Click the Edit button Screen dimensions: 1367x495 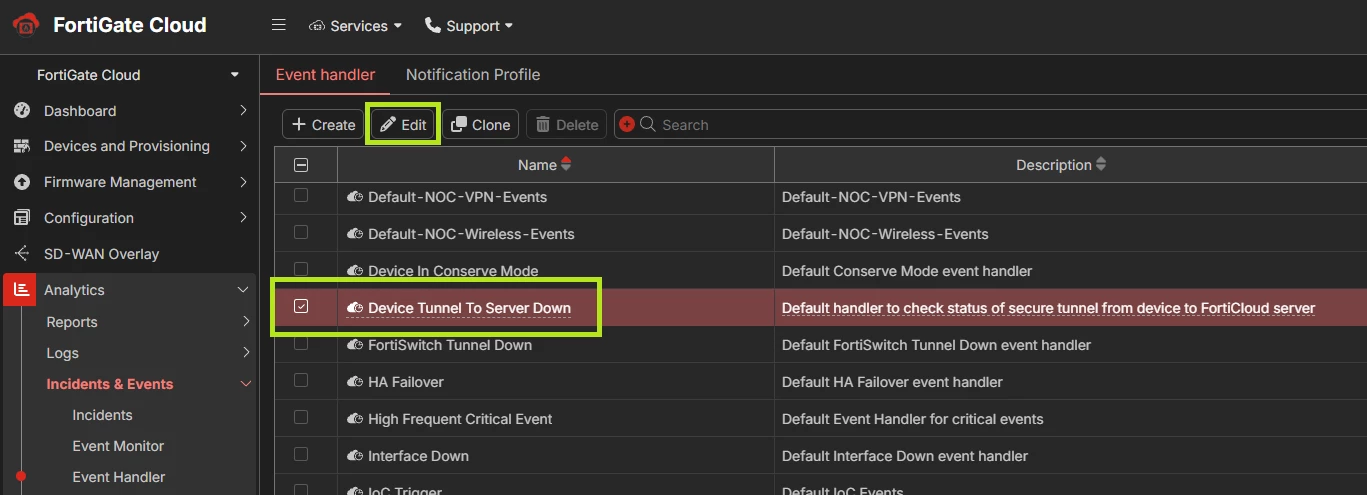403,125
